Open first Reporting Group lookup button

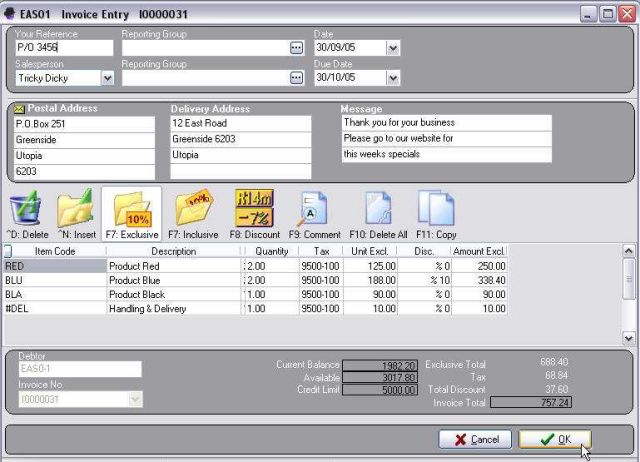click(296, 48)
